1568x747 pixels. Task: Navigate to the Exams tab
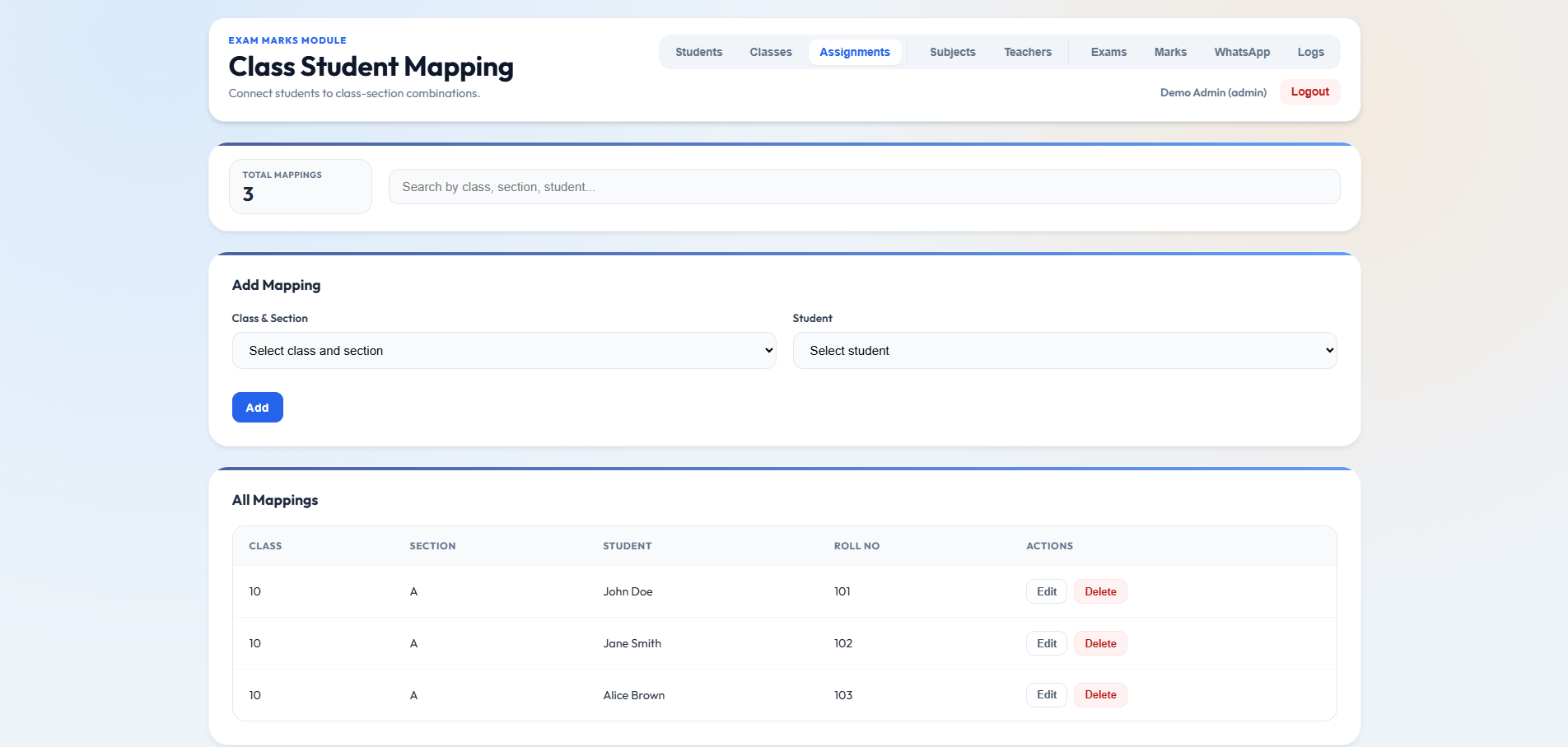tap(1108, 52)
